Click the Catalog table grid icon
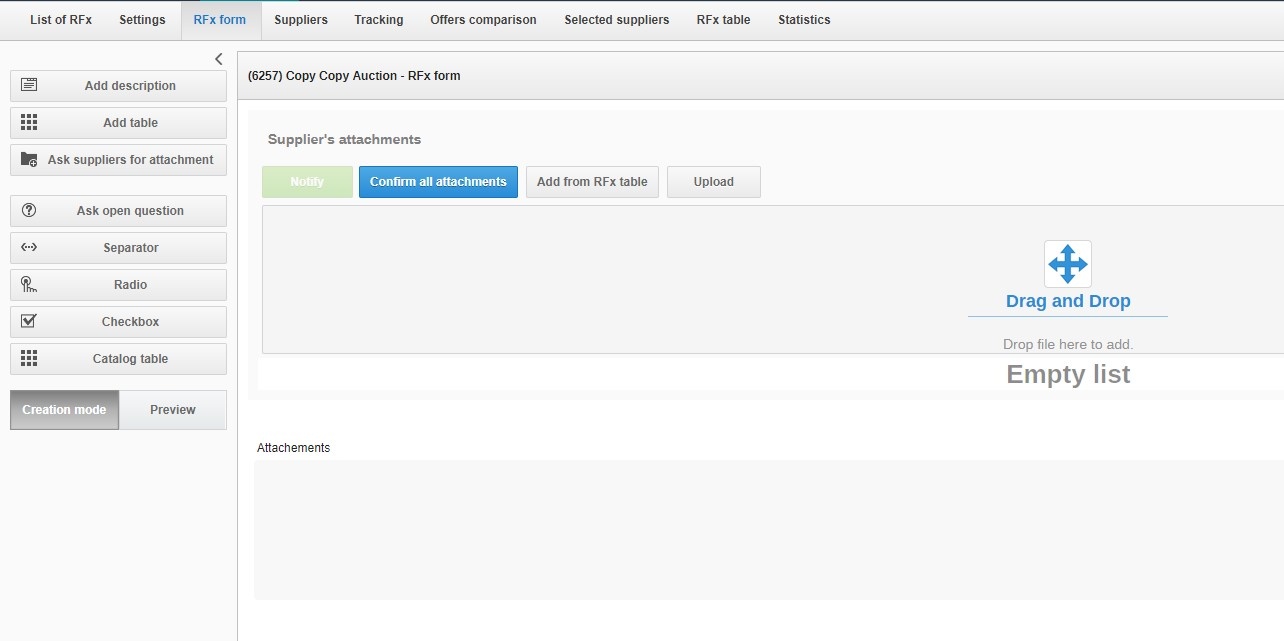 [x=29, y=359]
